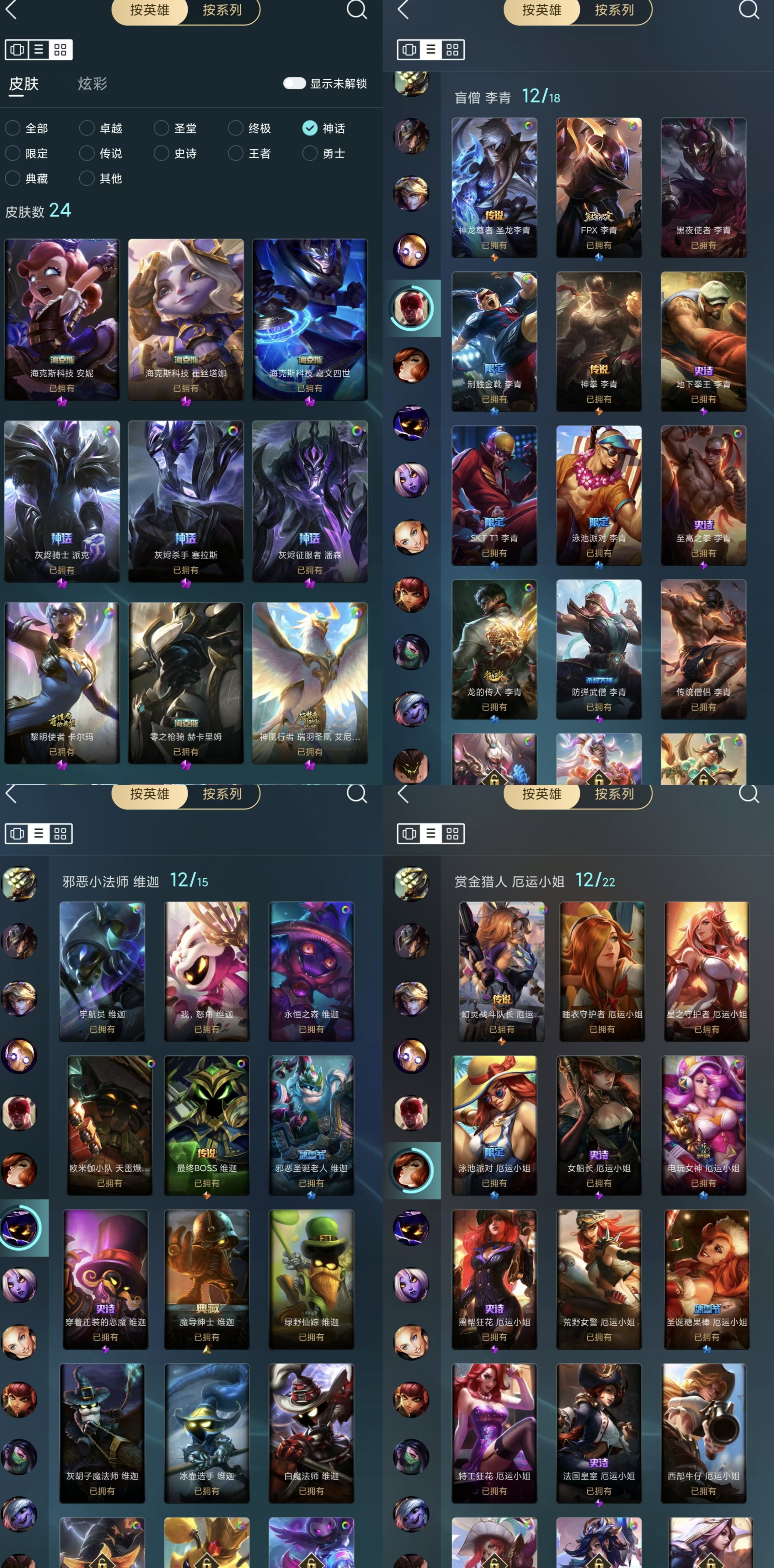The image size is (774, 1568).
Task: Click 按英雄 button above the 皮肤 tab
Action: pos(150,10)
